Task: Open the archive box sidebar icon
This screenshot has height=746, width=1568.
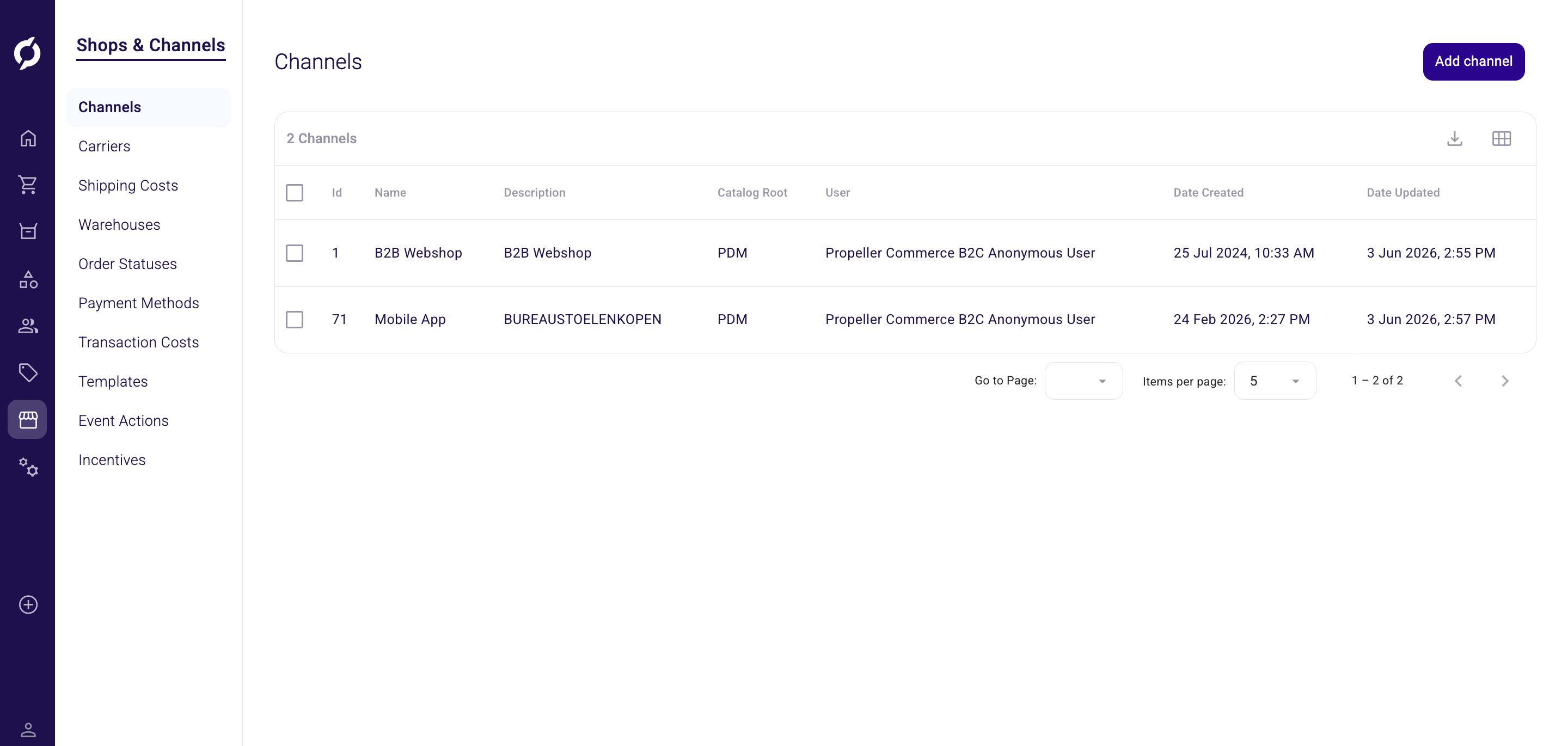Action: [x=28, y=231]
